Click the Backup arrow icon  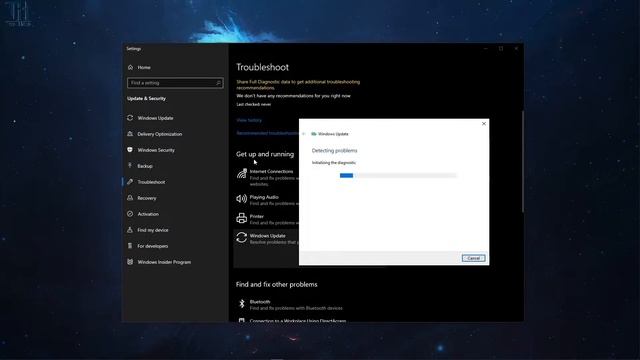pyautogui.click(x=130, y=166)
